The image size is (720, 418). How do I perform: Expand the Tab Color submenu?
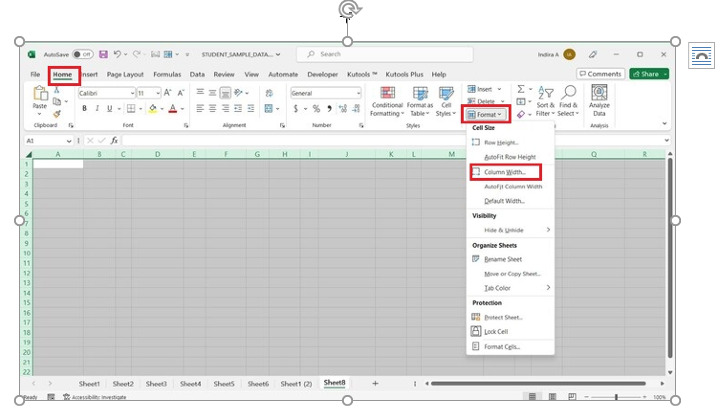pos(548,288)
